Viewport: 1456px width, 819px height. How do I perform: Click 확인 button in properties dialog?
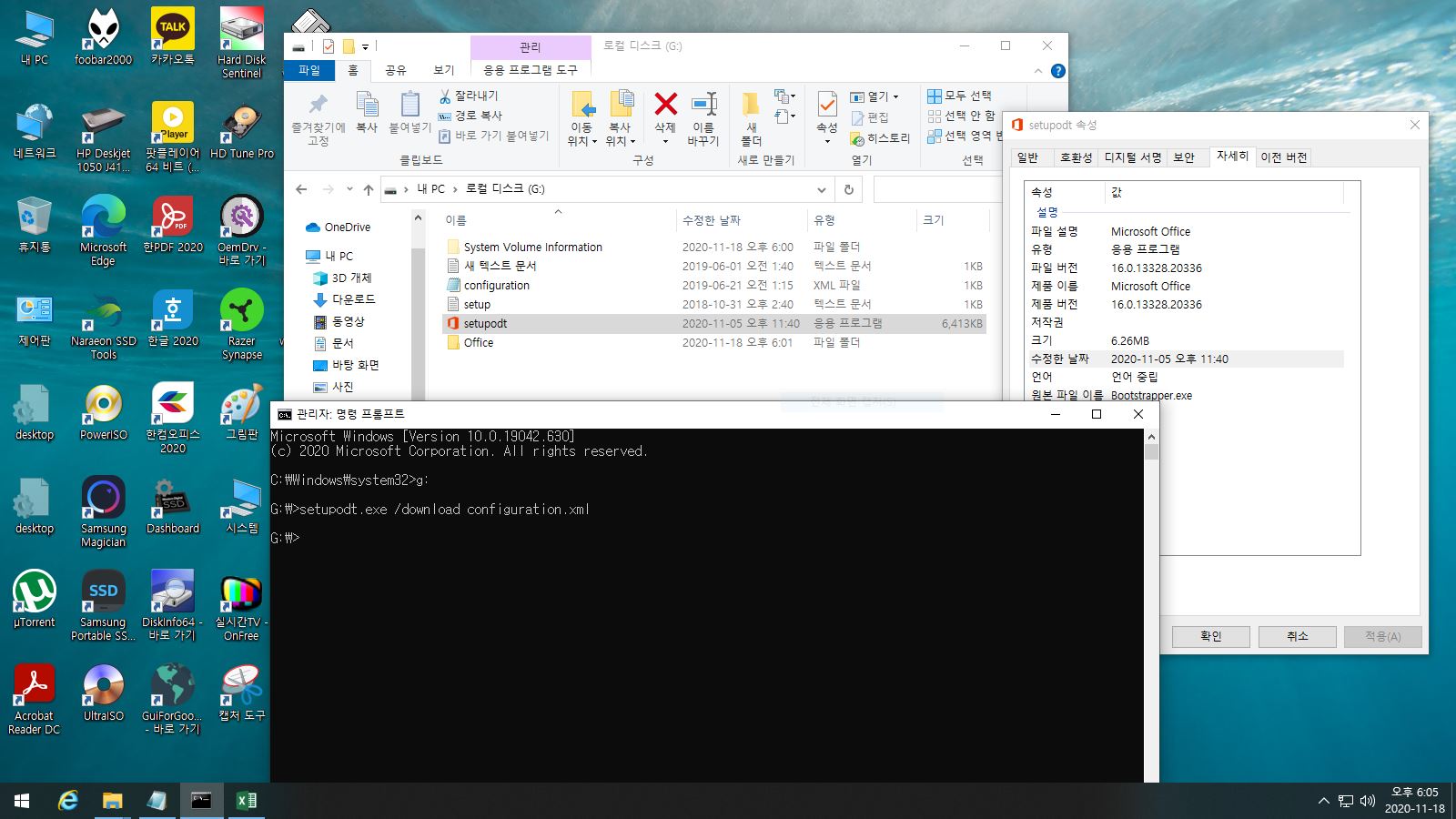pyautogui.click(x=1210, y=636)
